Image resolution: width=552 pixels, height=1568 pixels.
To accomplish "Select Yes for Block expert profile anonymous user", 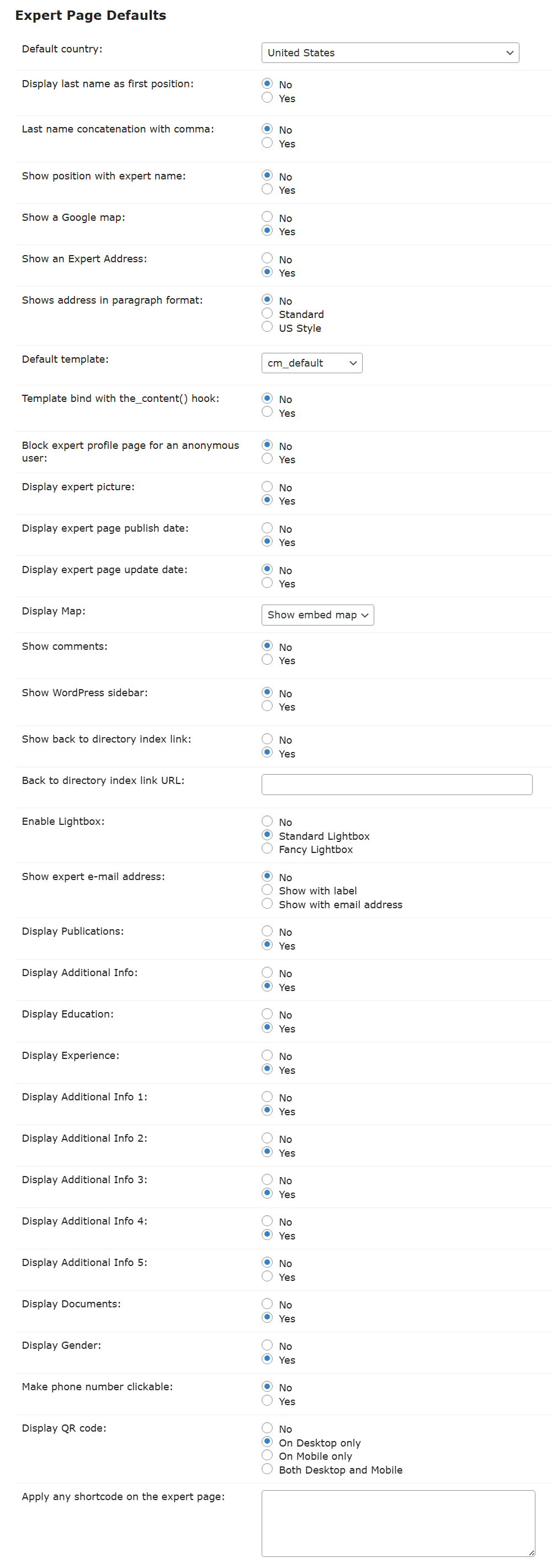I will (x=267, y=458).
